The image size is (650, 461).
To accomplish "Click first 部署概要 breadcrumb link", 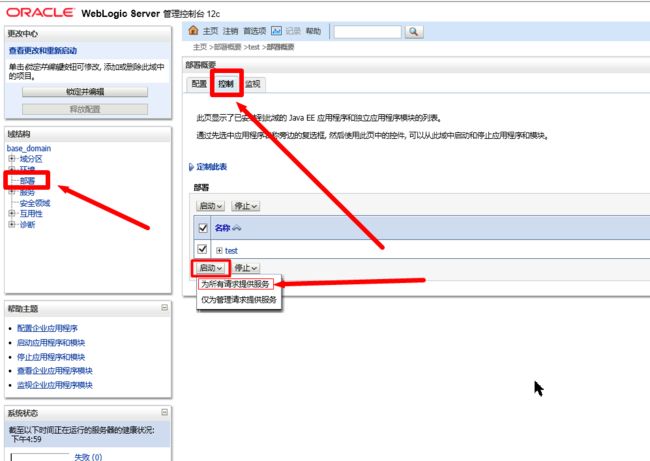I will click(x=227, y=47).
